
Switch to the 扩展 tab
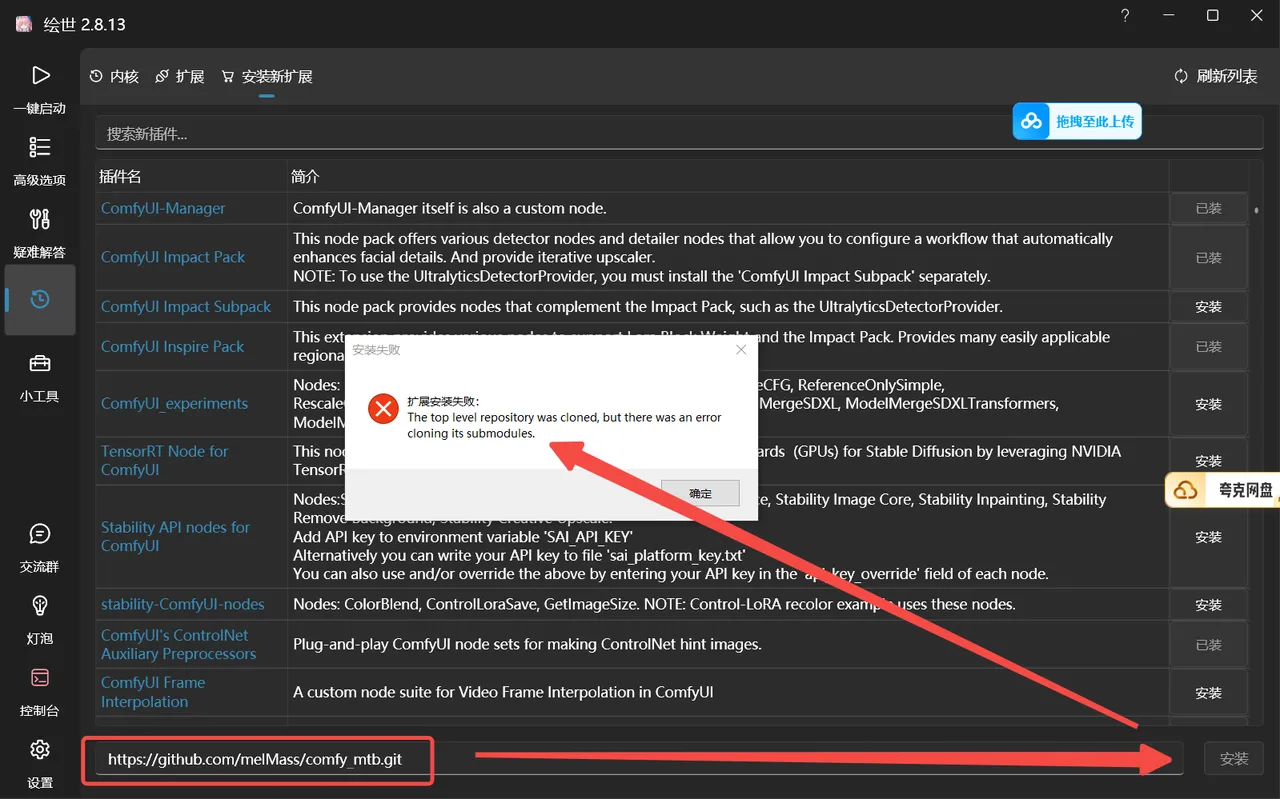[180, 77]
